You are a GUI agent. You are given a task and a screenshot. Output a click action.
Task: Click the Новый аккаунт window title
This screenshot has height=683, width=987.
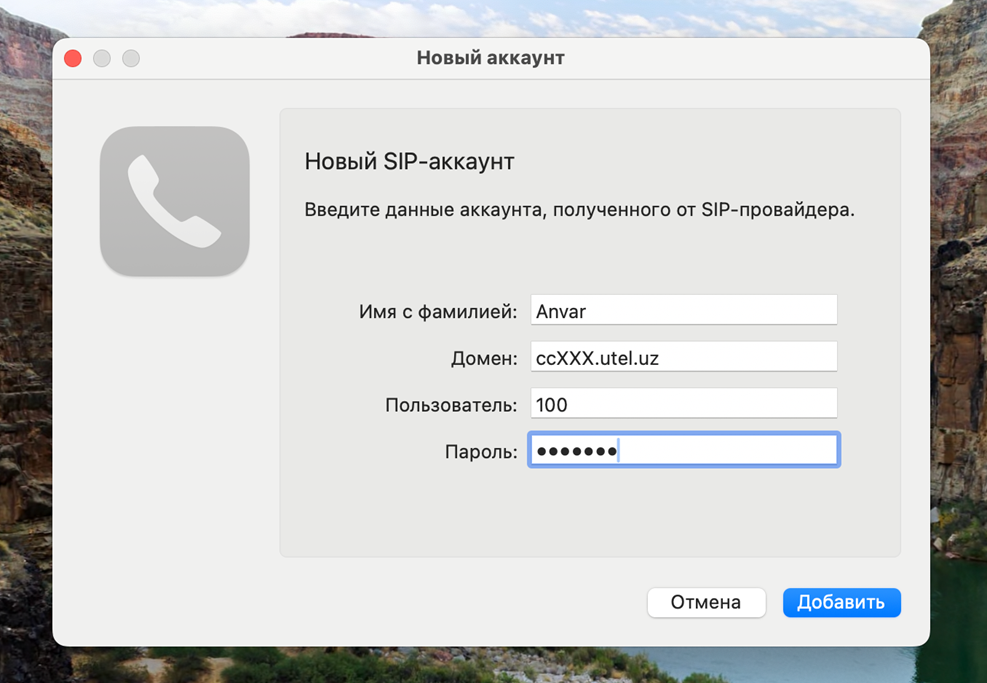tap(490, 58)
